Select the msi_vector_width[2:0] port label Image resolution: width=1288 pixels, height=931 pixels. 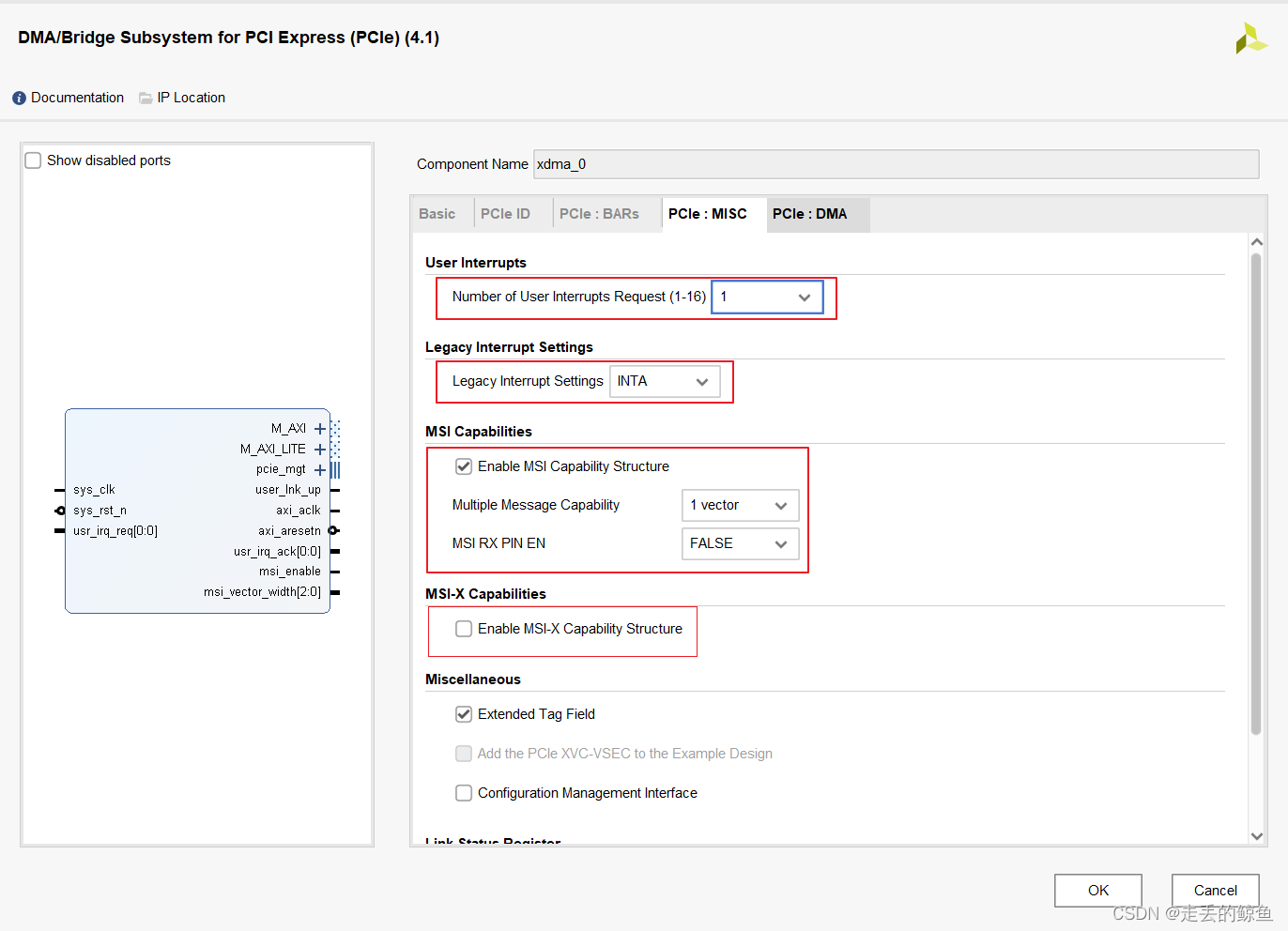coord(263,592)
